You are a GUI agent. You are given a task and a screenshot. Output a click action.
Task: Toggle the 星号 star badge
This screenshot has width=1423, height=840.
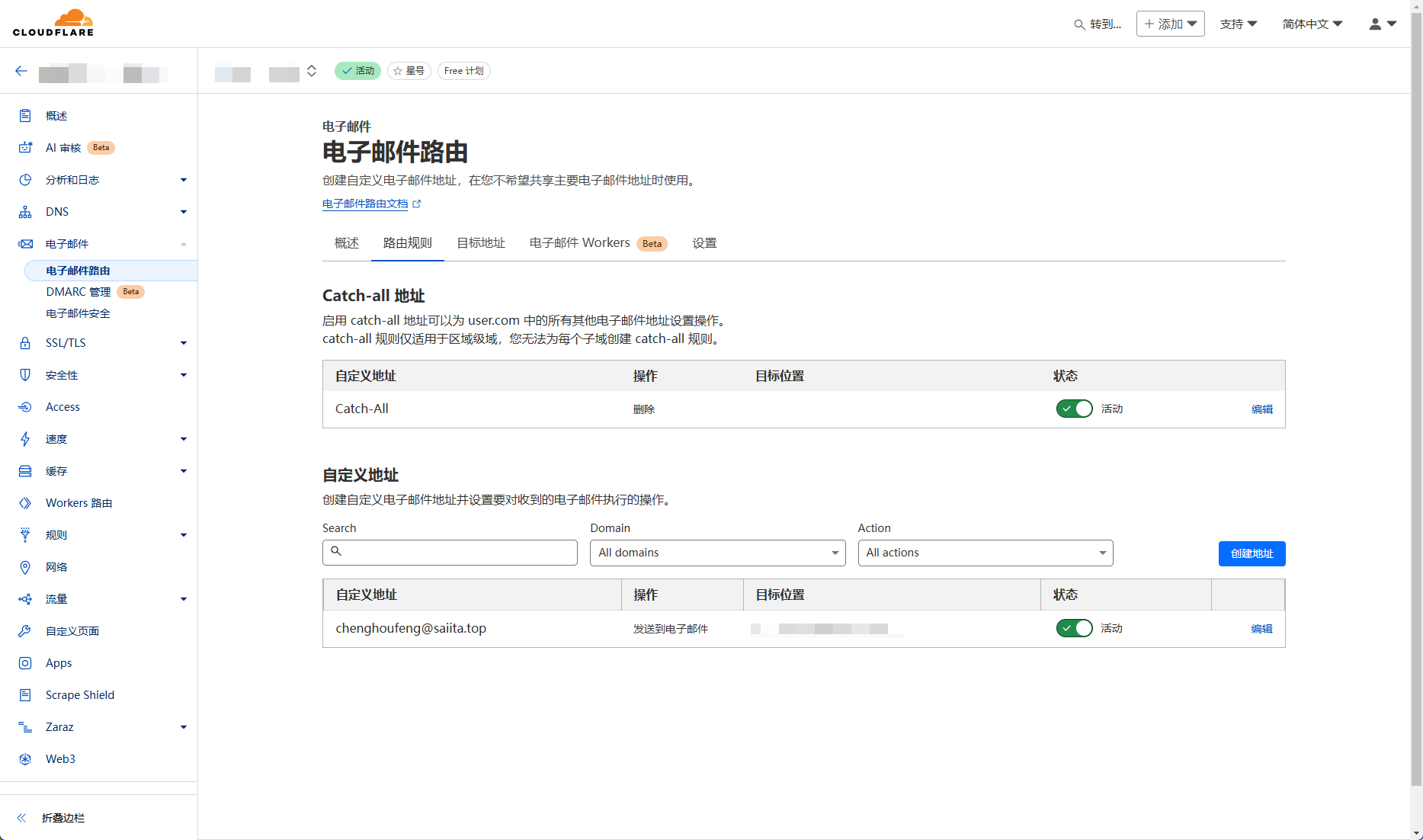[409, 71]
